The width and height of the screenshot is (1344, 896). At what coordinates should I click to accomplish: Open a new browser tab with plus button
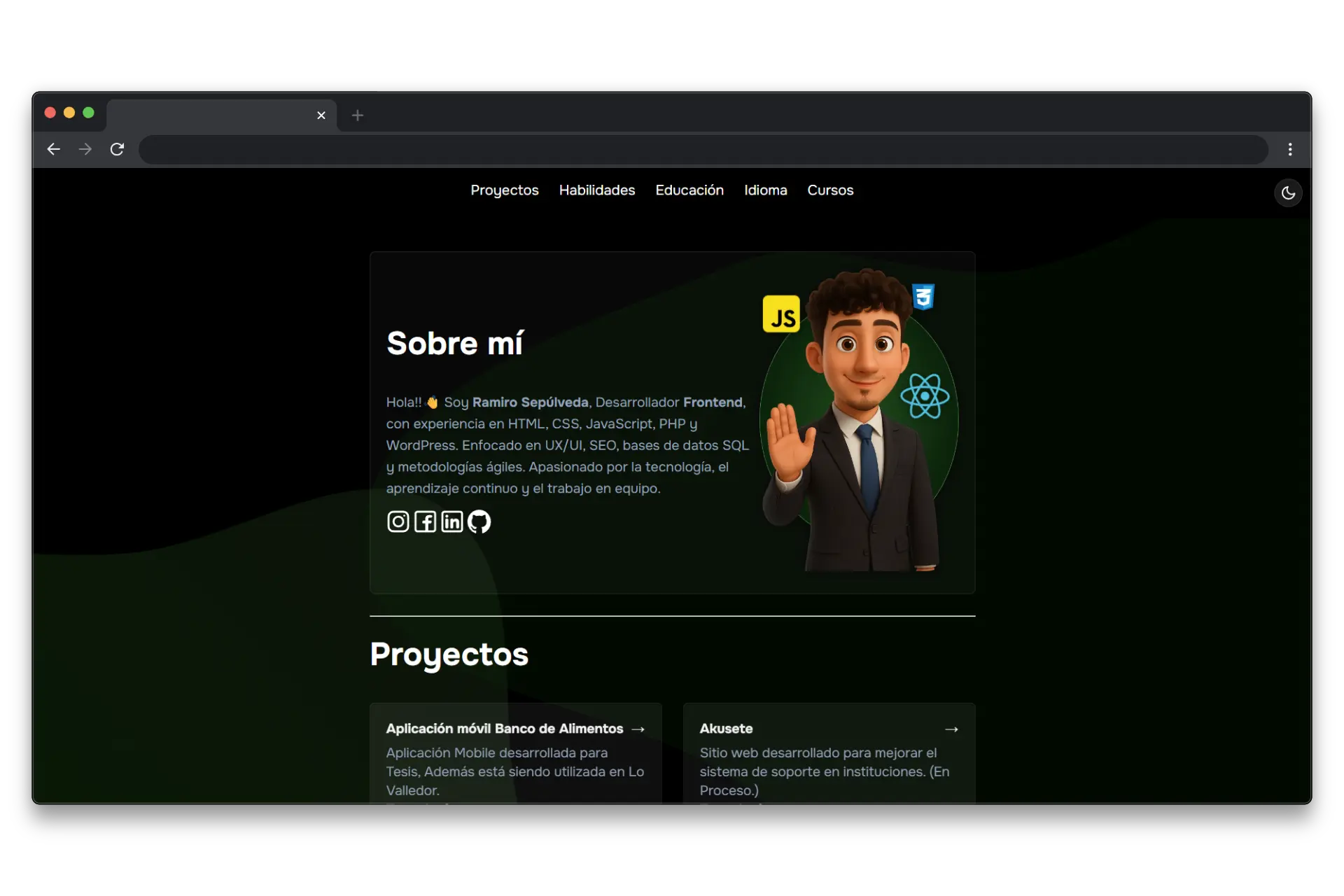[x=357, y=115]
